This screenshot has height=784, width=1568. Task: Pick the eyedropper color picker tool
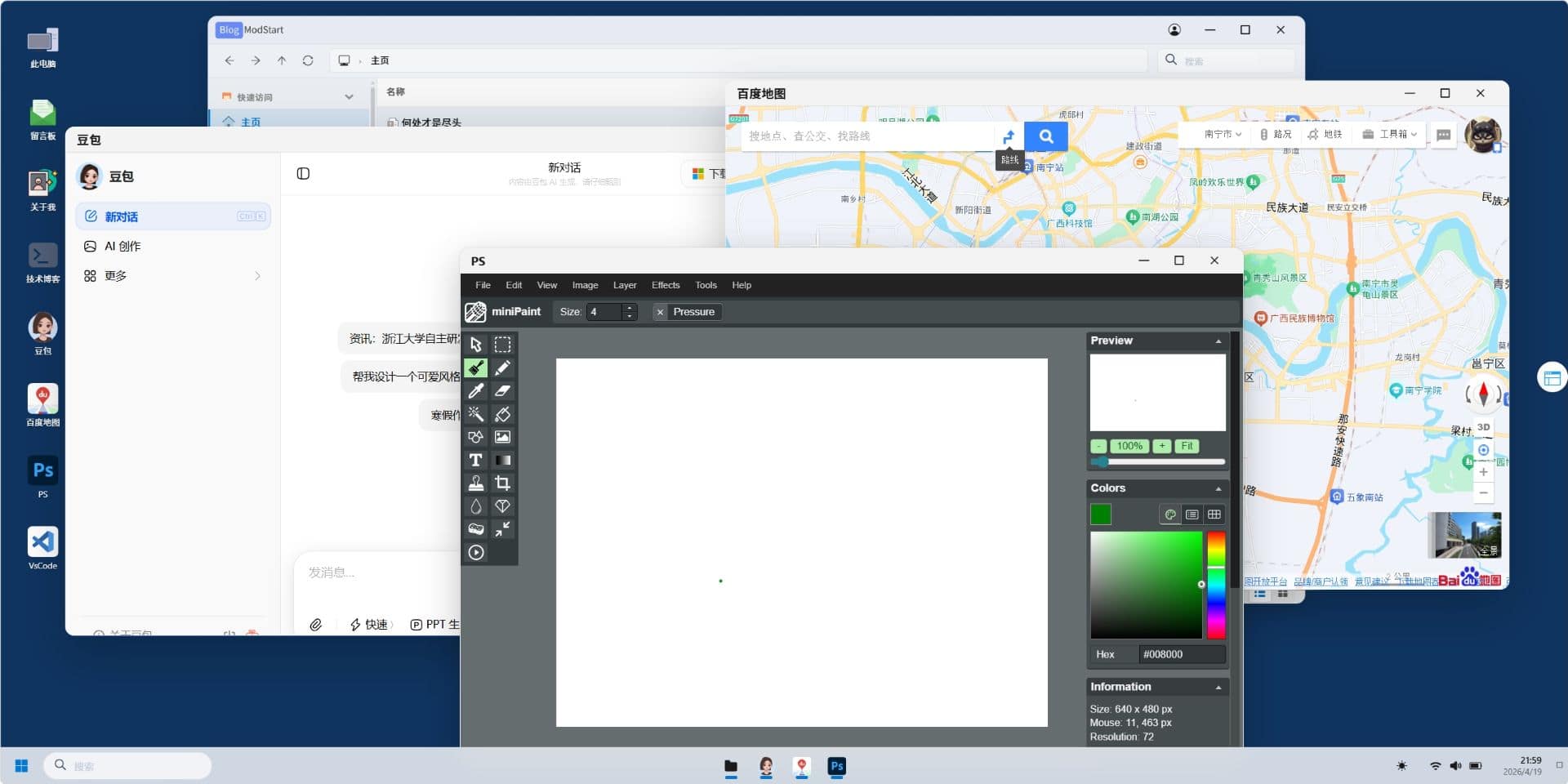[x=475, y=391]
